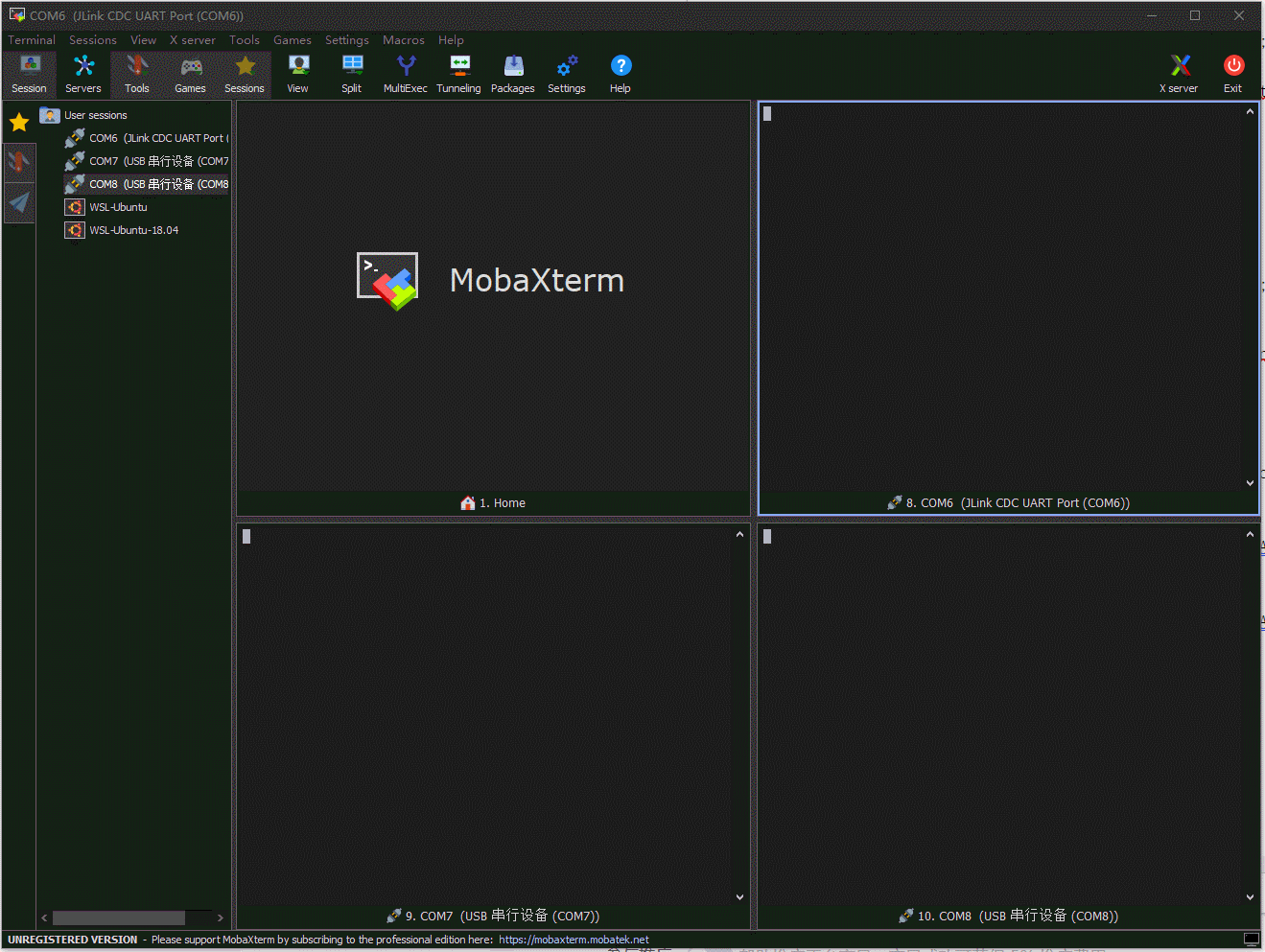Select the Tools knife sidebar tab
The width and height of the screenshot is (1265, 952).
19,161
